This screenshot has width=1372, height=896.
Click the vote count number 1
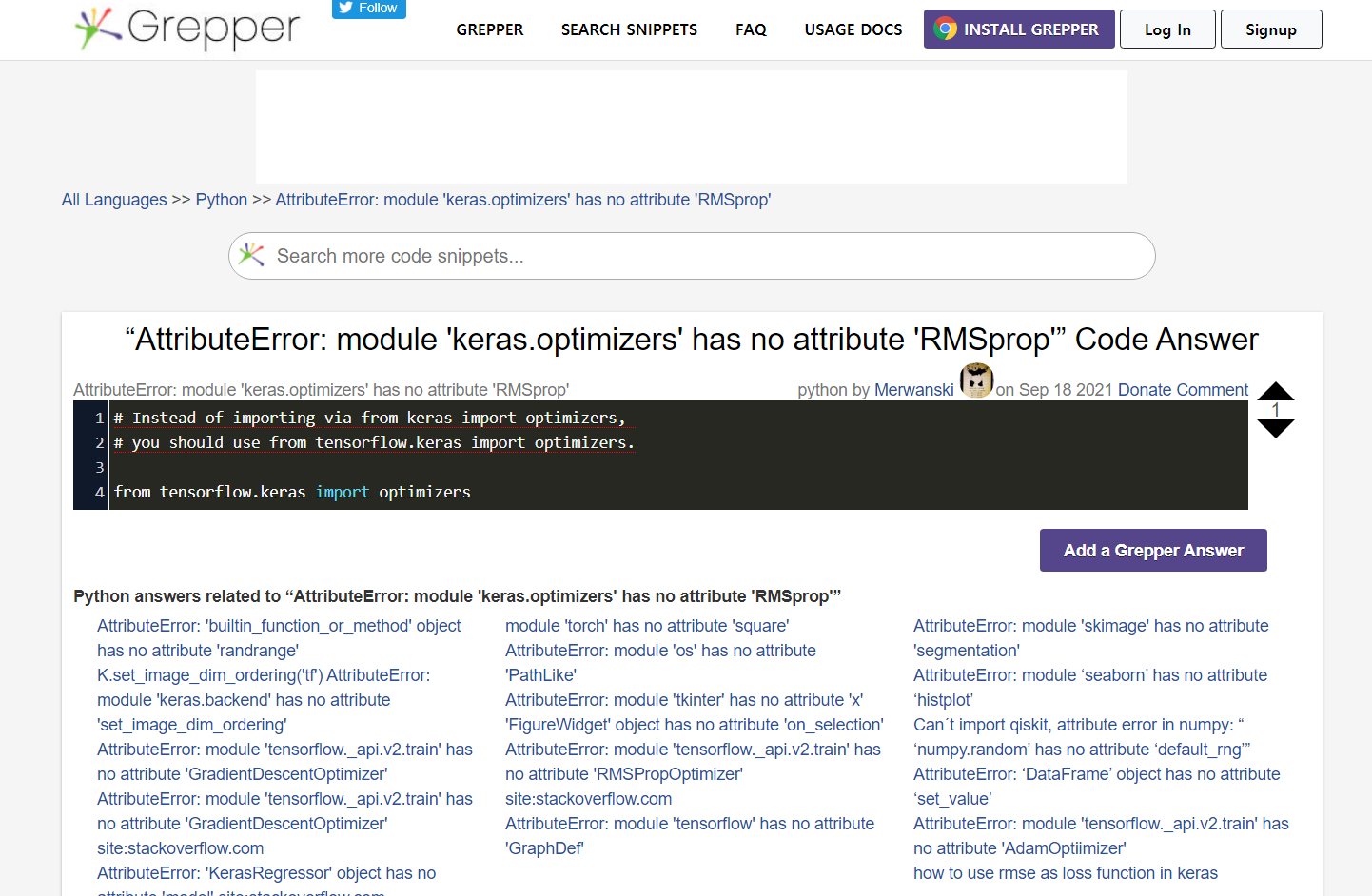(1276, 410)
